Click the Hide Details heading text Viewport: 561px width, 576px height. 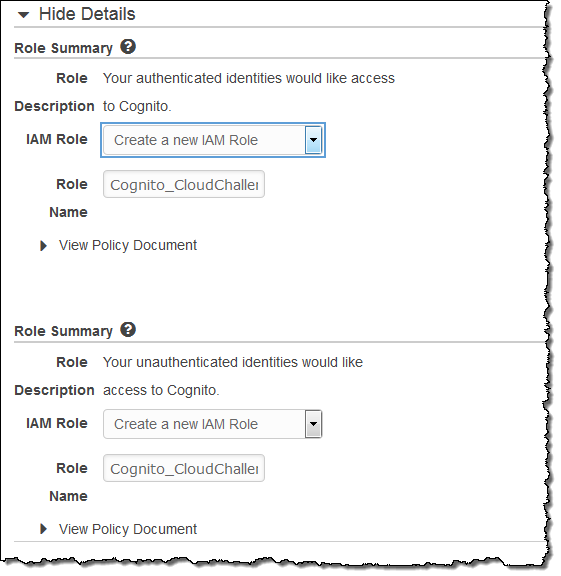87,14
